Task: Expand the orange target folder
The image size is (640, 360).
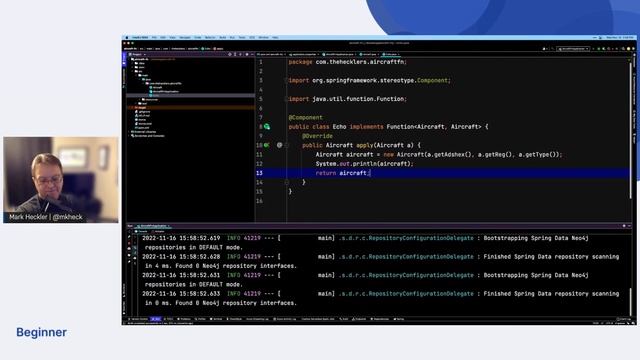Action: (132, 107)
